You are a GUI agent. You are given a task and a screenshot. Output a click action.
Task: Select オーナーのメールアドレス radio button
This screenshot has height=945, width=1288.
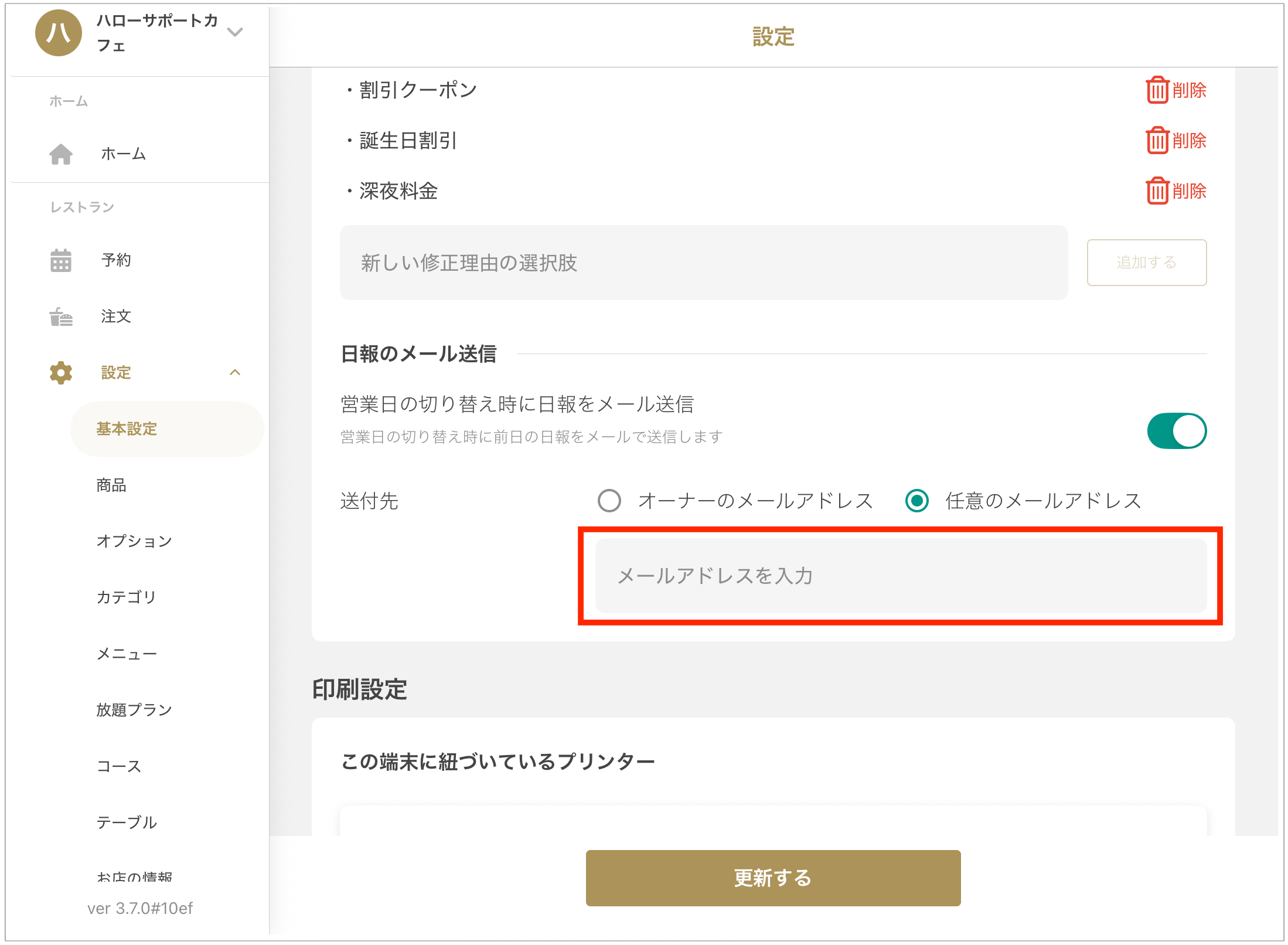(609, 501)
